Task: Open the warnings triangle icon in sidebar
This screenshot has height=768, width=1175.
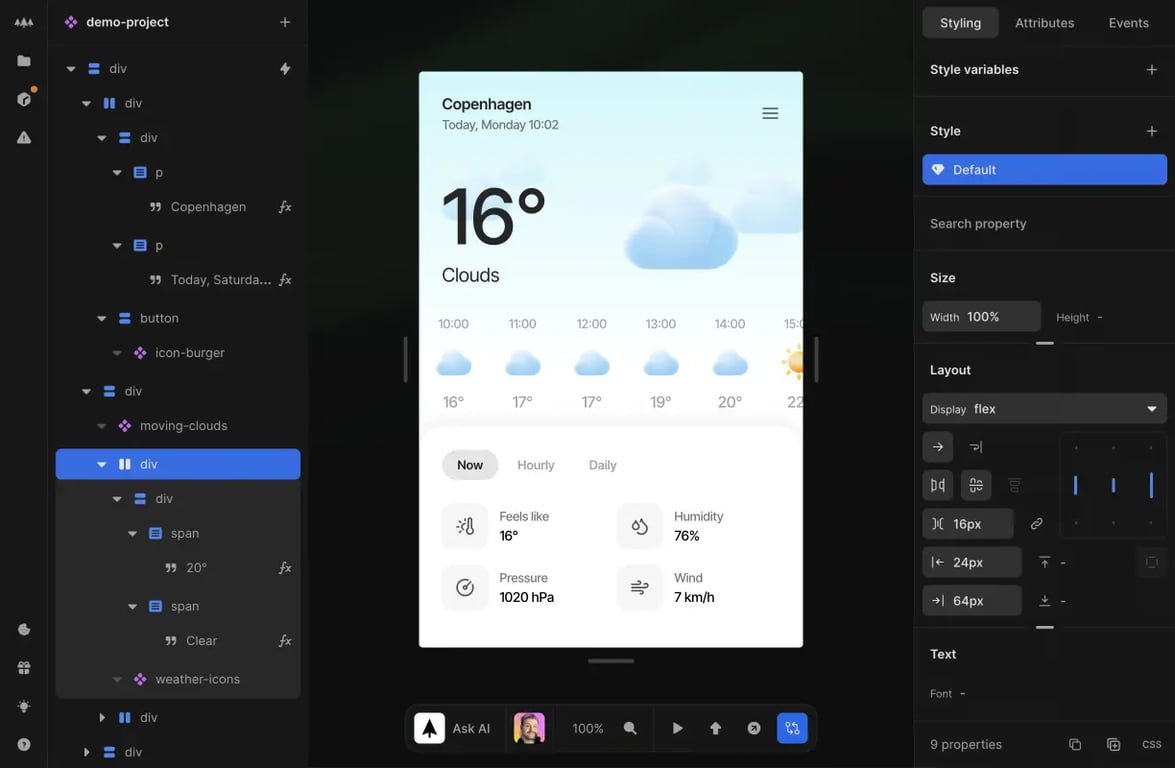Action: [x=24, y=137]
